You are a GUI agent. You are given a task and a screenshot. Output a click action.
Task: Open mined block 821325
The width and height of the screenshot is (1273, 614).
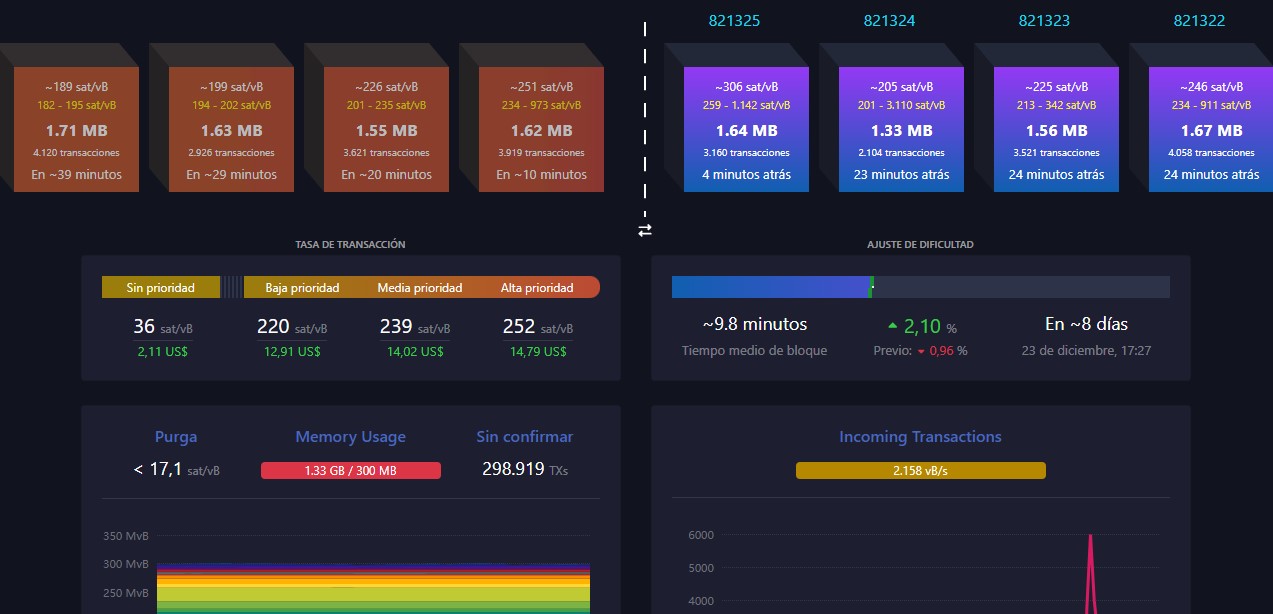(746, 129)
